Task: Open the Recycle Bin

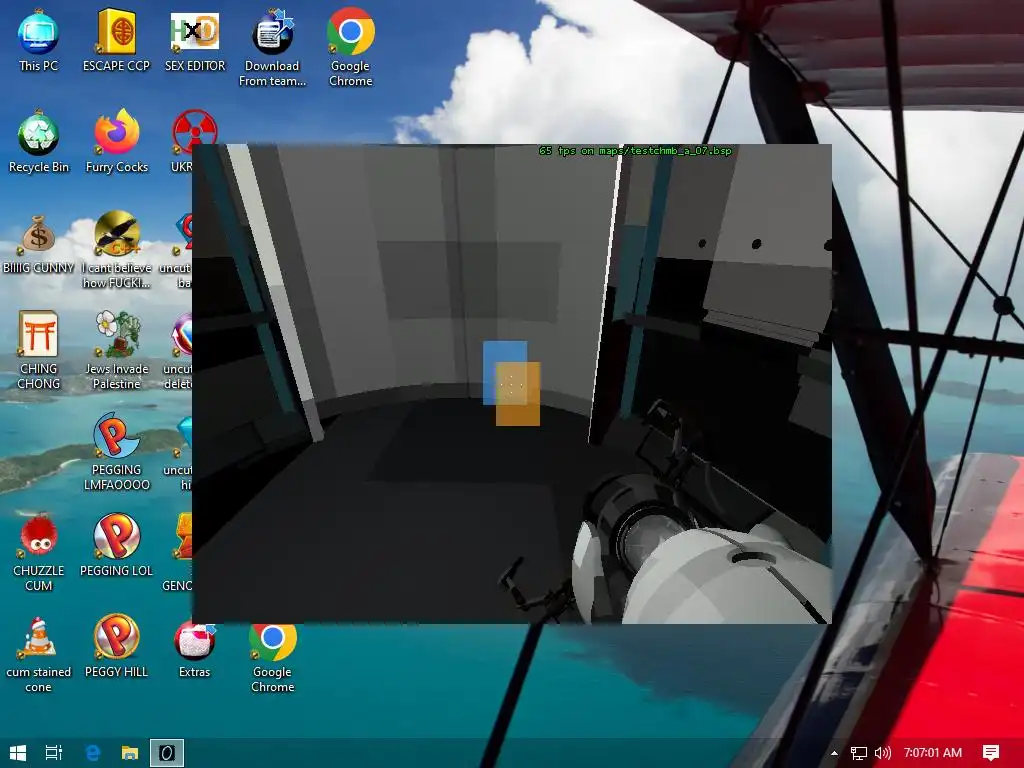Action: 38,142
